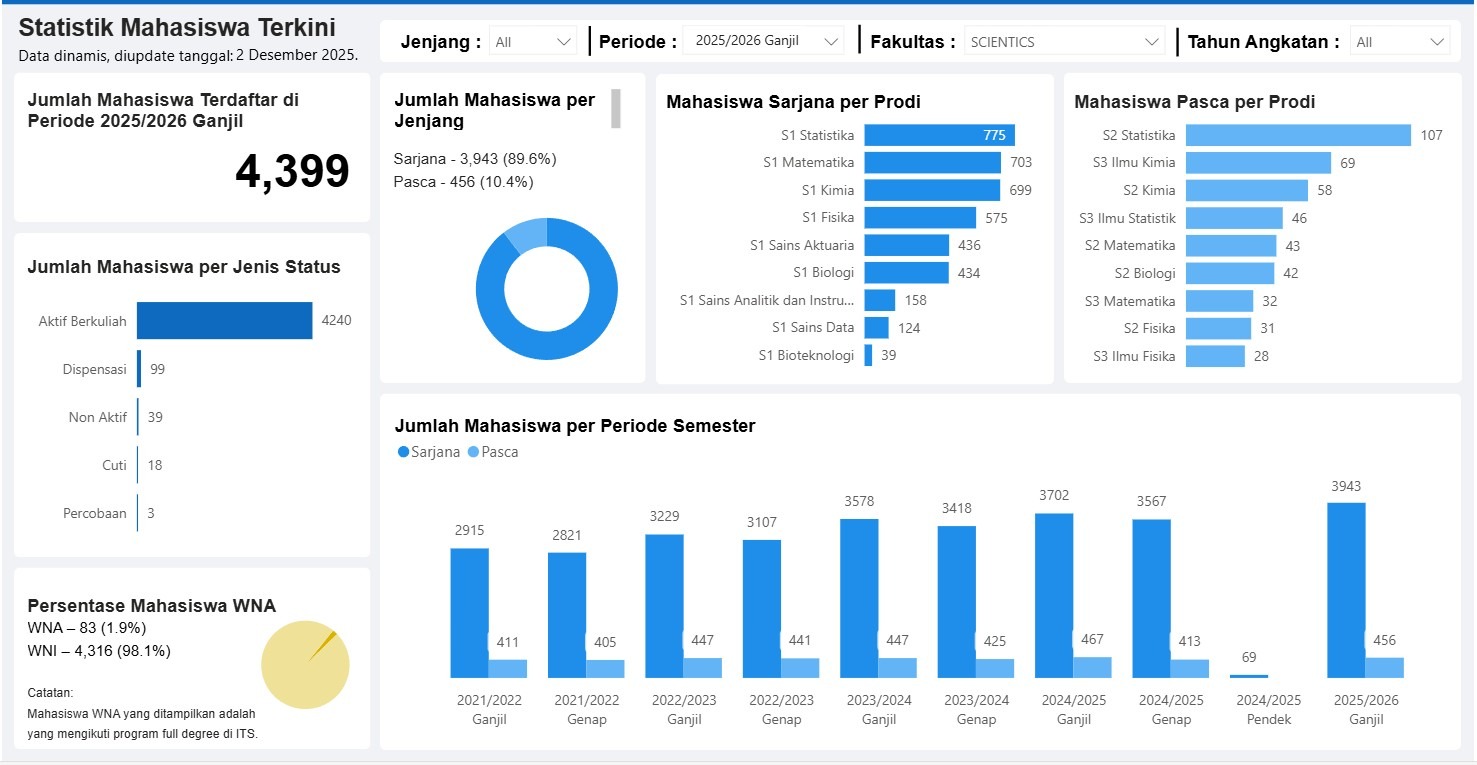Select the S3 Ilmu Kimia bar
This screenshot has height=765, width=1477.
1258,163
